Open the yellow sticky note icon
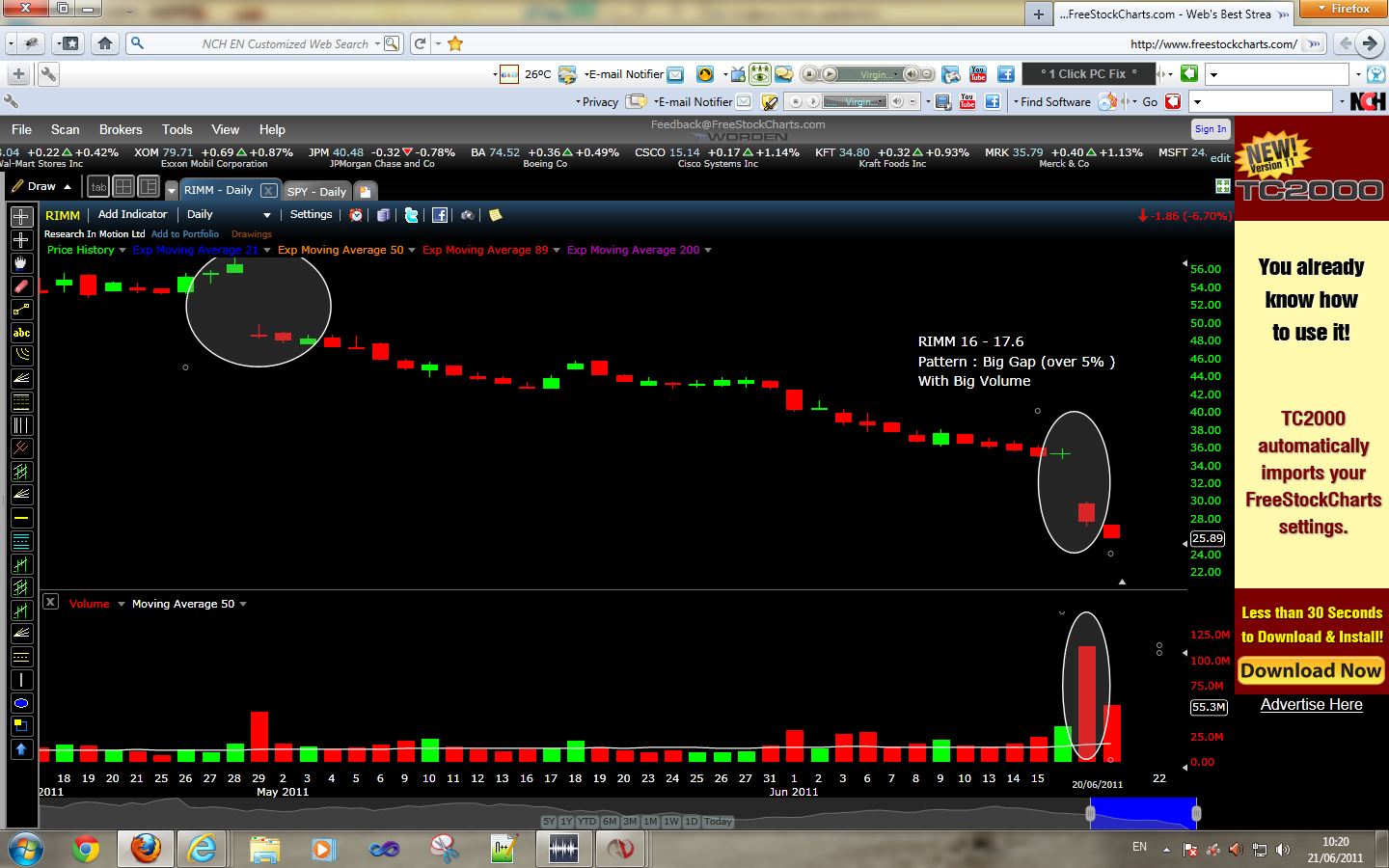Viewport: 1389px width, 868px height. tap(496, 215)
